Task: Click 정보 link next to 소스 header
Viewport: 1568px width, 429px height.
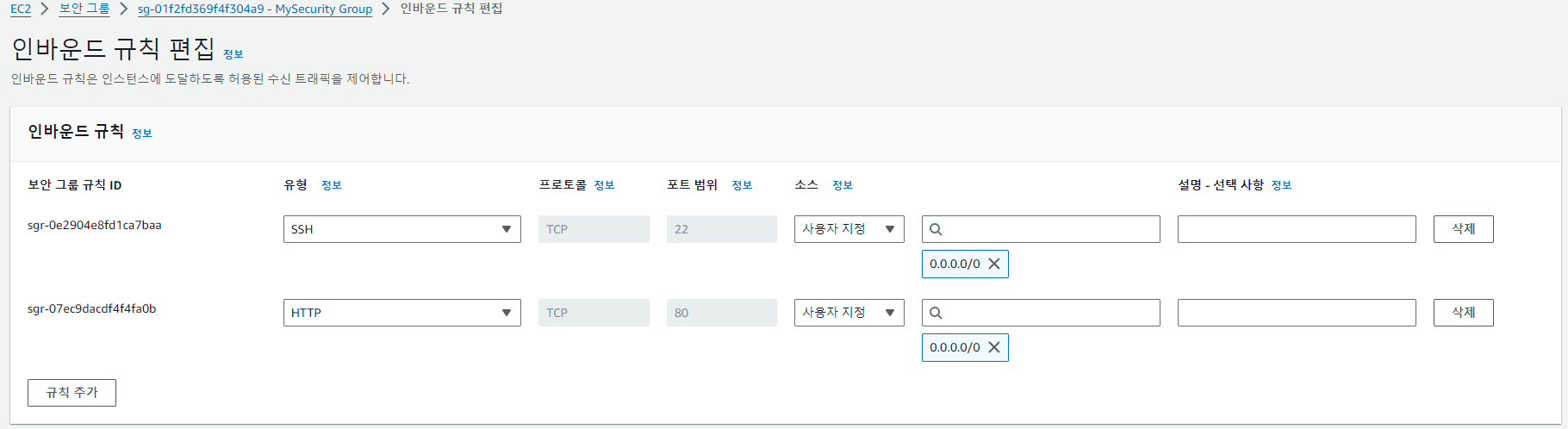Action: [843, 185]
